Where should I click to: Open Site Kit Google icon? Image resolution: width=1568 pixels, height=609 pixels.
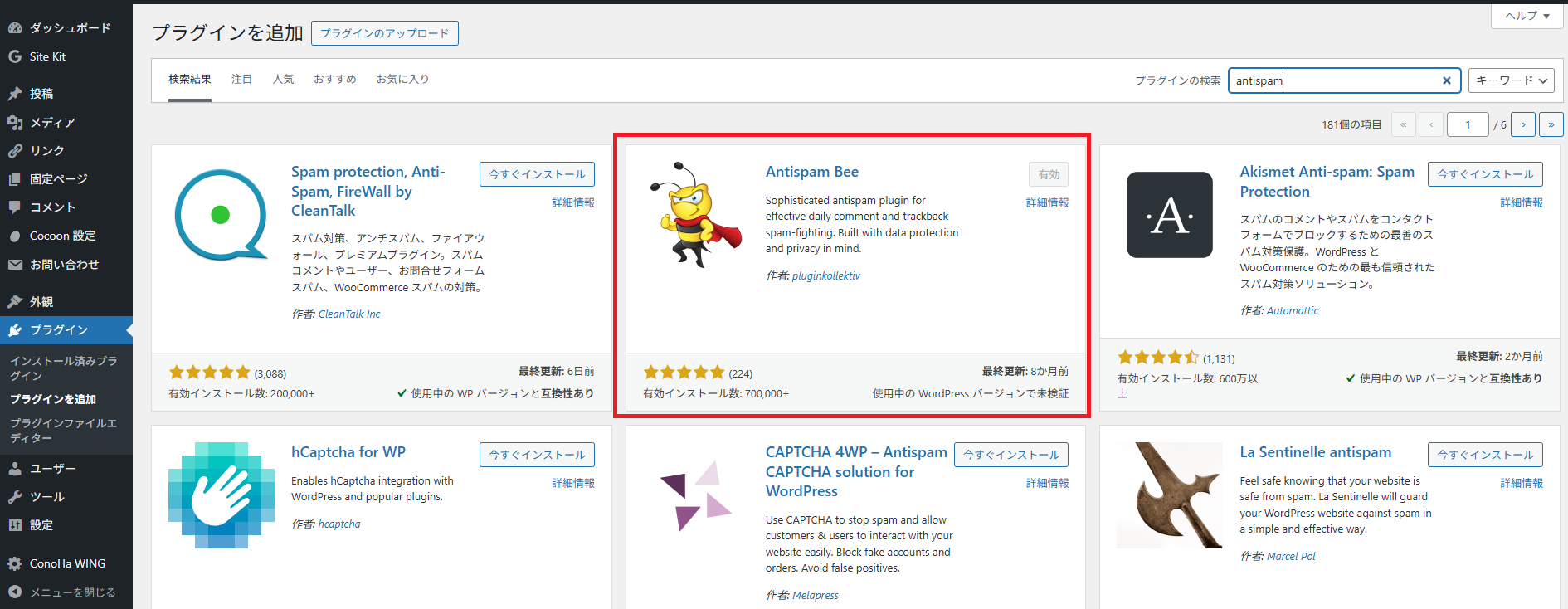(x=15, y=56)
